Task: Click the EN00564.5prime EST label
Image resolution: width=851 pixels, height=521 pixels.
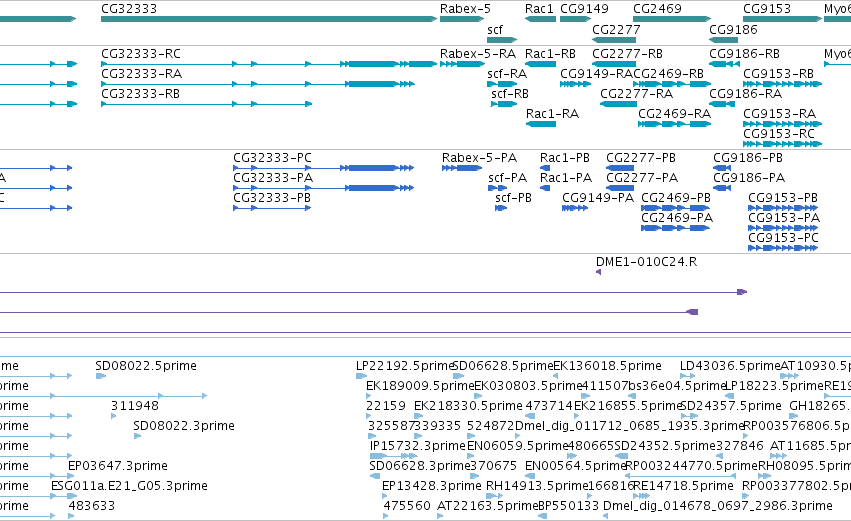Action: (x=576, y=466)
